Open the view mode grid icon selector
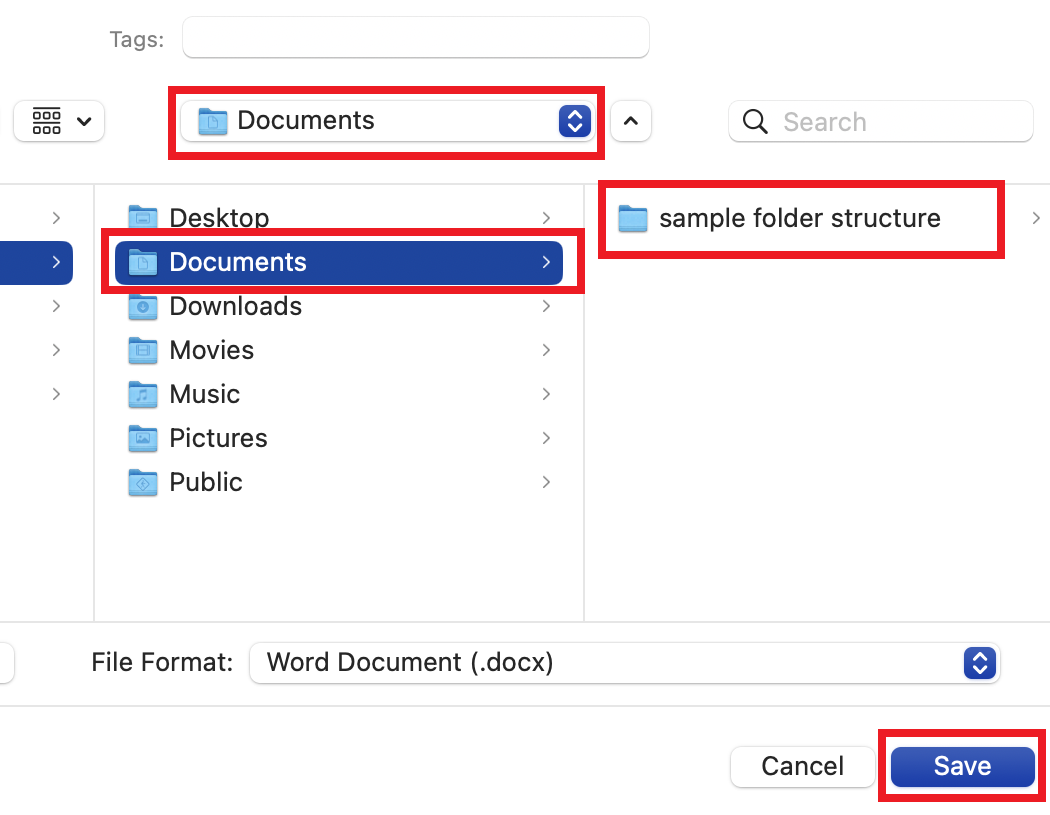The height and width of the screenshot is (815, 1050). point(59,121)
